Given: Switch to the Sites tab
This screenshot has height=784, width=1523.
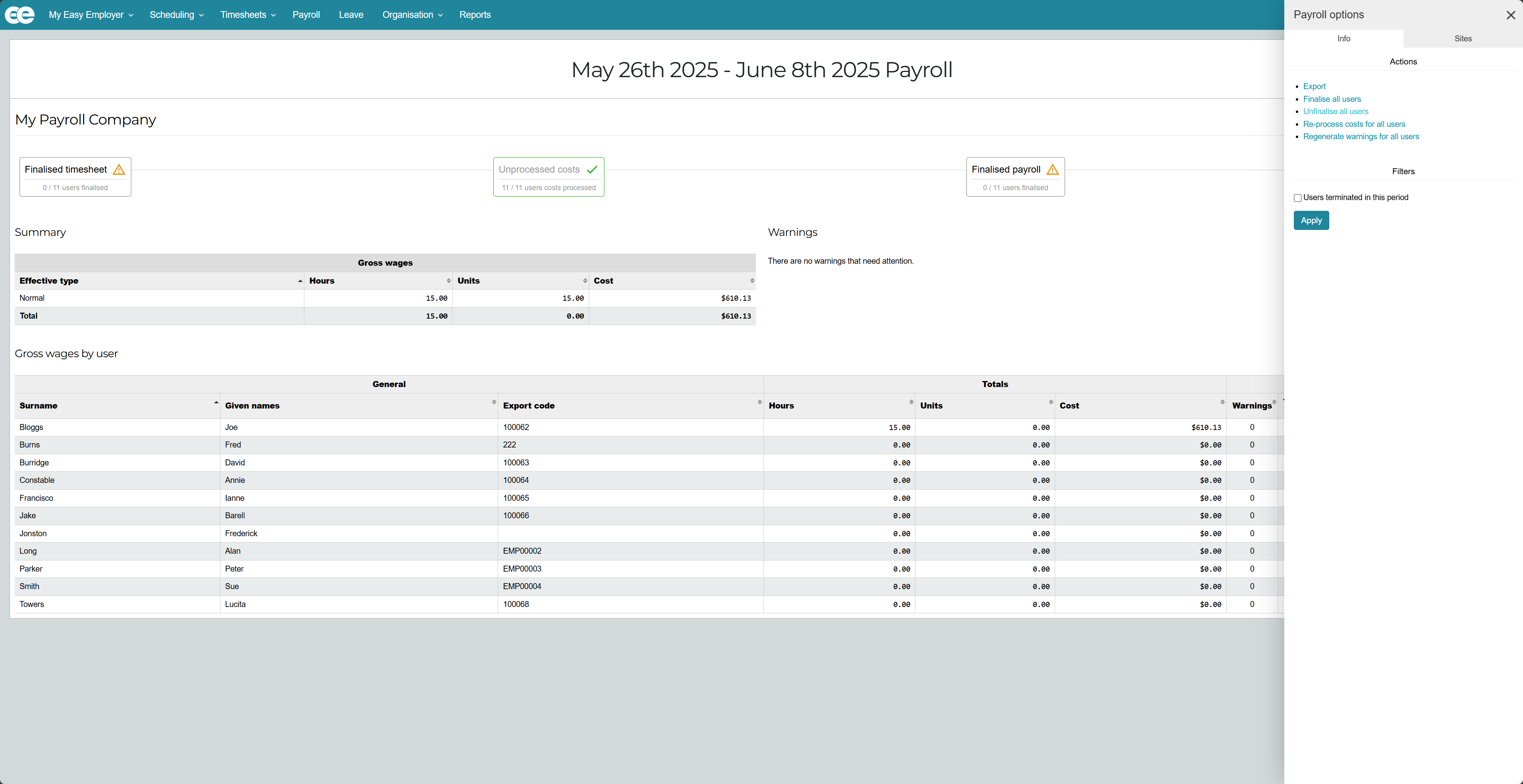Looking at the screenshot, I should pyautogui.click(x=1463, y=39).
